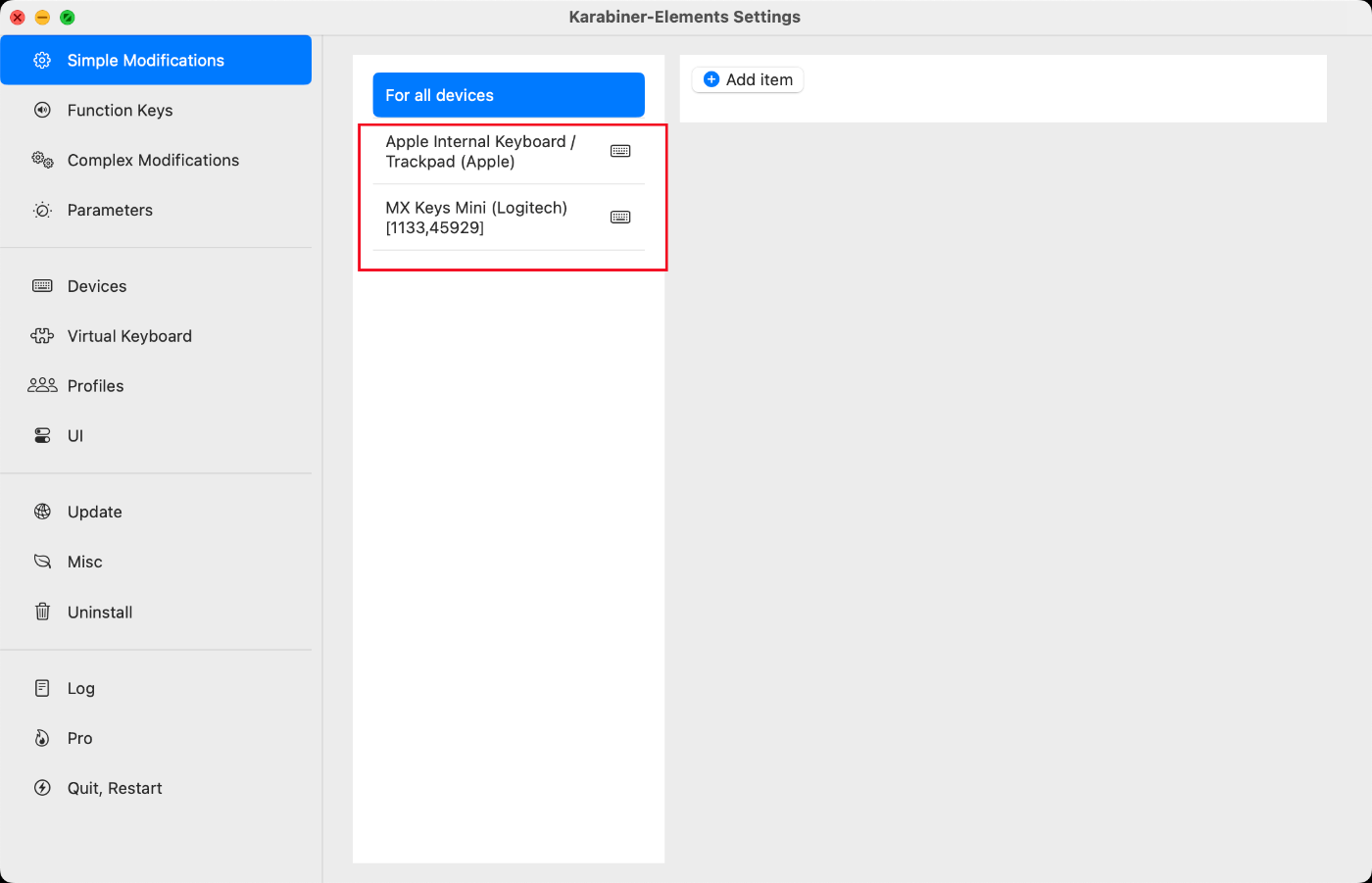View the Log section
This screenshot has height=883, width=1372.
pyautogui.click(x=156, y=688)
